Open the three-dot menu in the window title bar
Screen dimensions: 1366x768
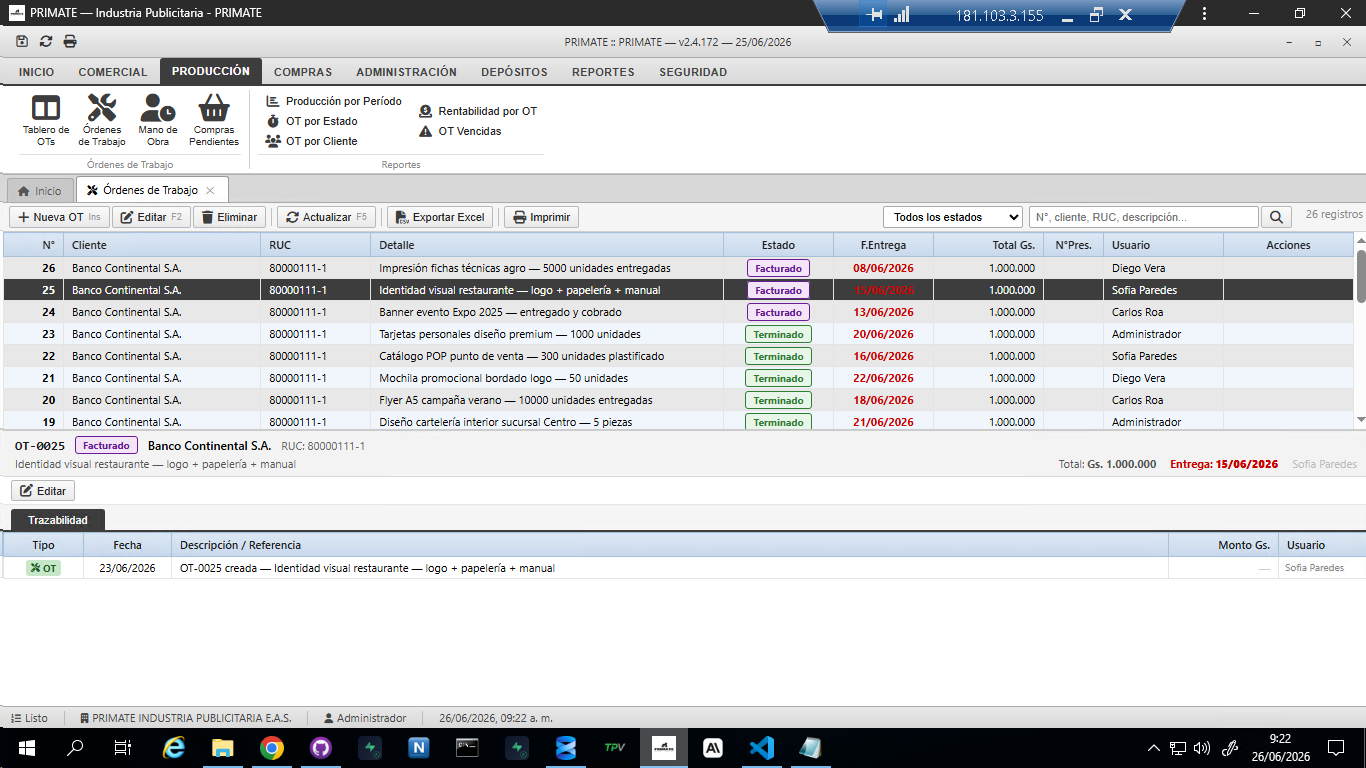pyautogui.click(x=1204, y=14)
